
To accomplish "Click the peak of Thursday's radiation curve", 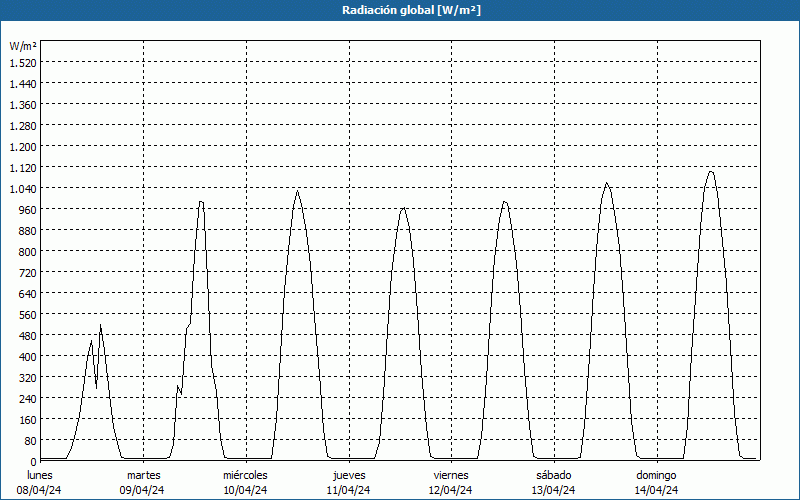I will tap(403, 208).
